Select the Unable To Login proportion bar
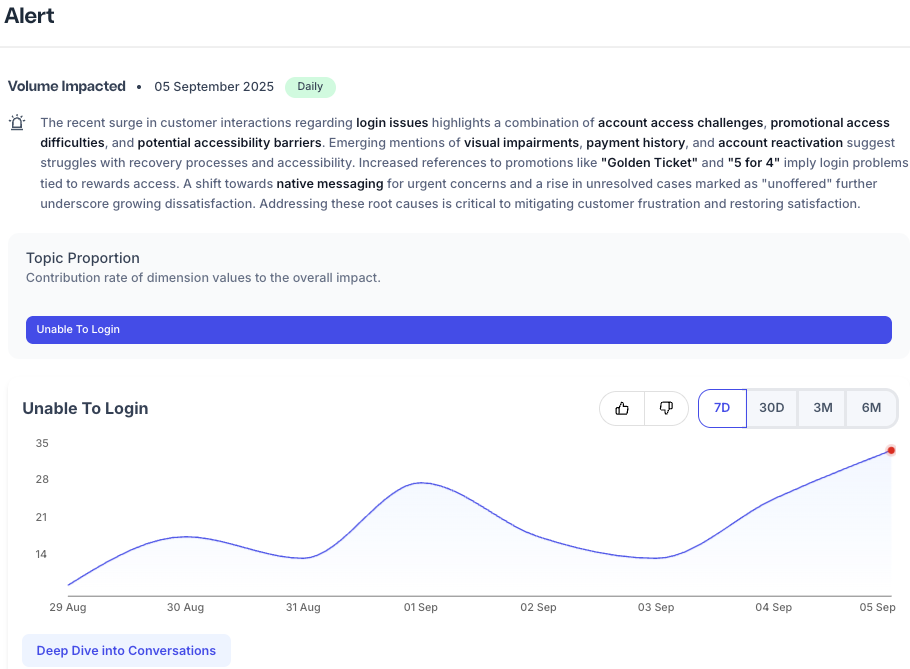This screenshot has width=910, height=669. coord(458,329)
